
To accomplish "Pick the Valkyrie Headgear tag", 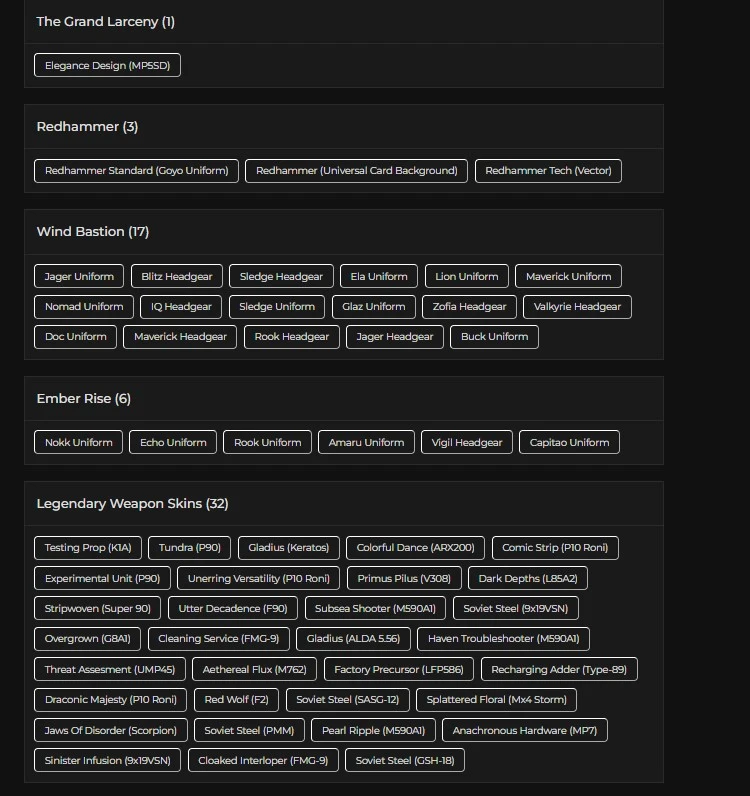I will [577, 307].
